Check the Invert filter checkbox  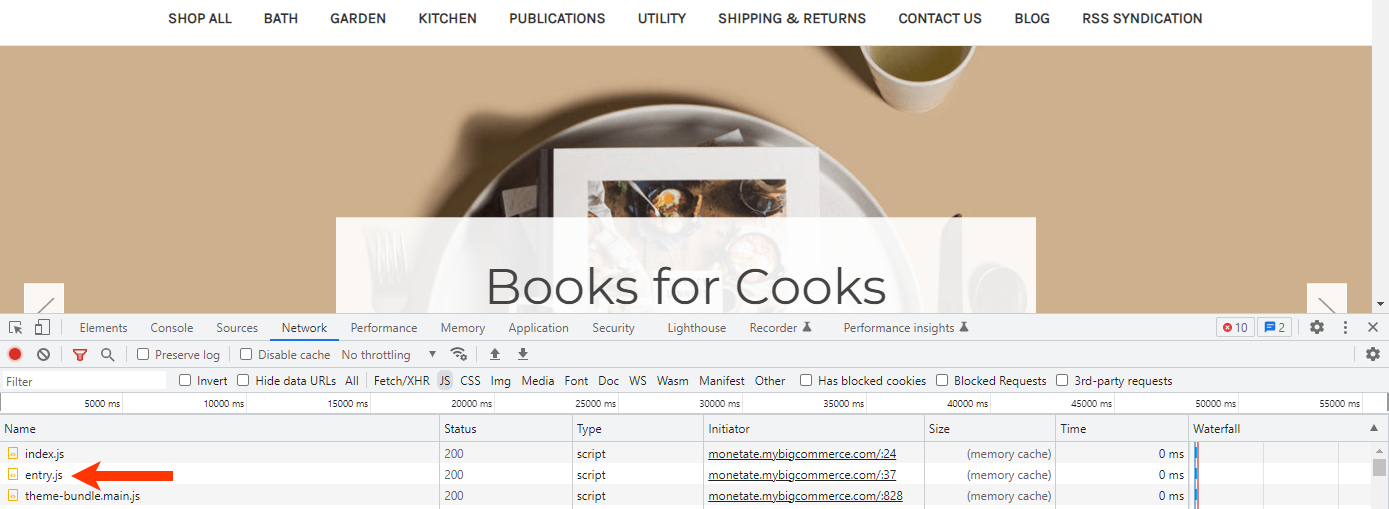185,380
